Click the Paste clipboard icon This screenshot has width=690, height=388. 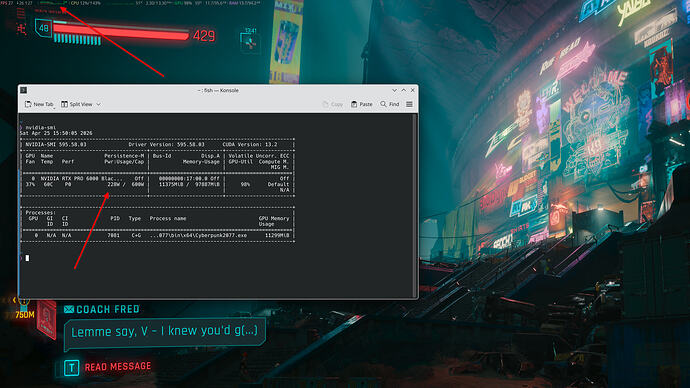point(354,104)
